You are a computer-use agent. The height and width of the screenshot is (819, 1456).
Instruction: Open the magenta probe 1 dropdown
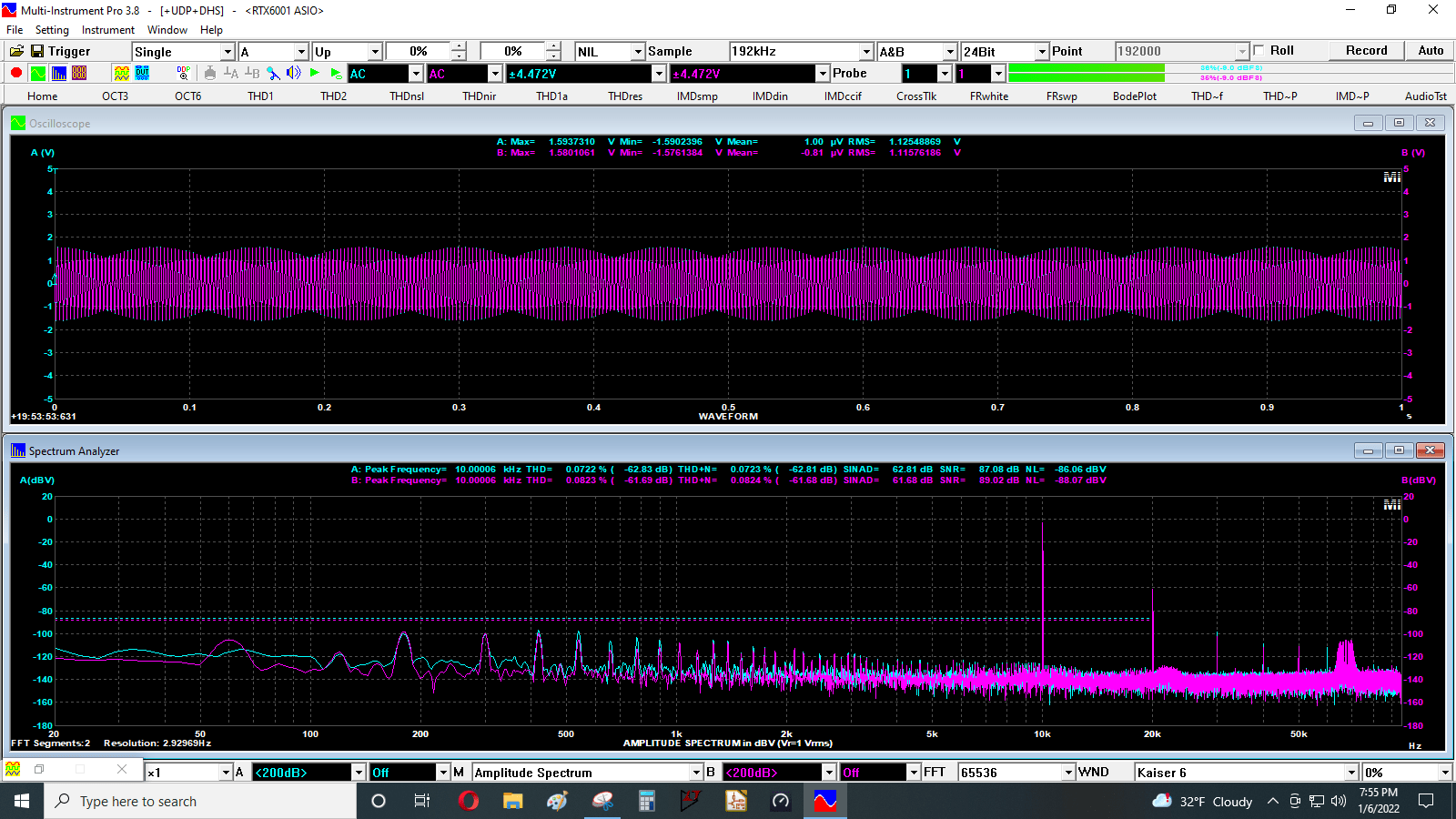point(997,74)
